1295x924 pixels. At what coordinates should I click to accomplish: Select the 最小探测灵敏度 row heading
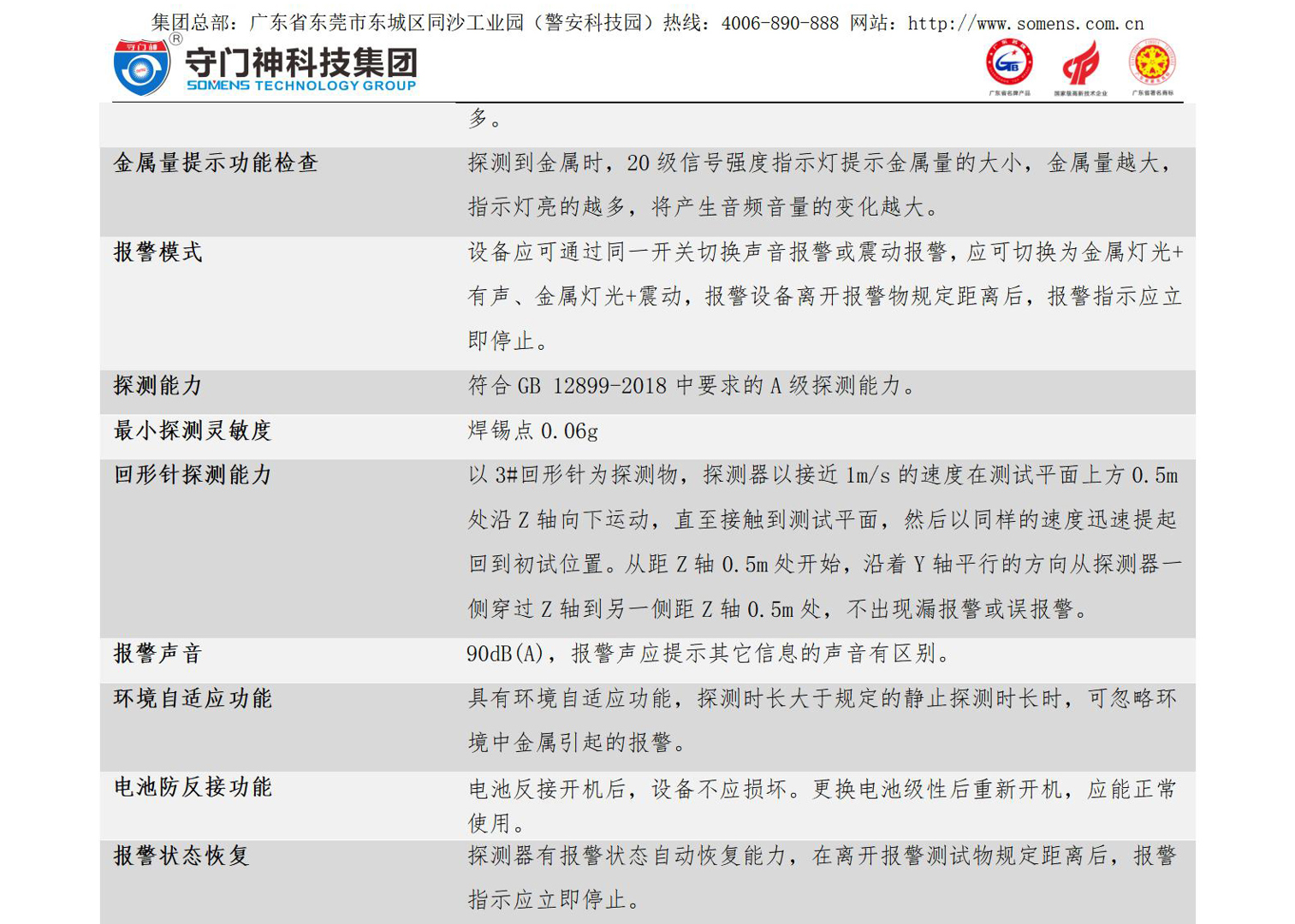(x=193, y=430)
